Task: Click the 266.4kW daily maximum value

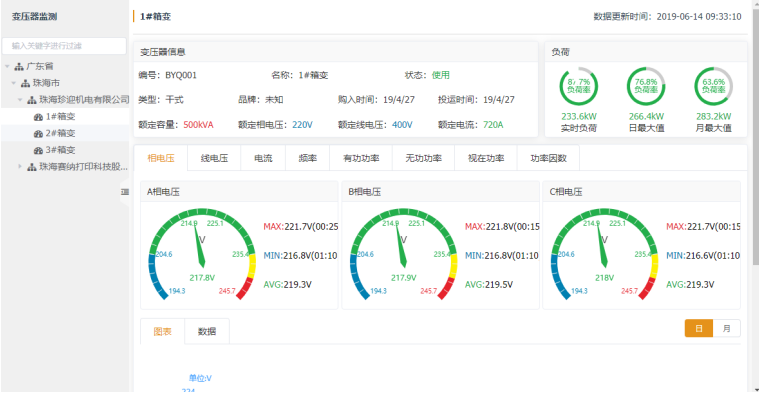Action: [x=646, y=117]
